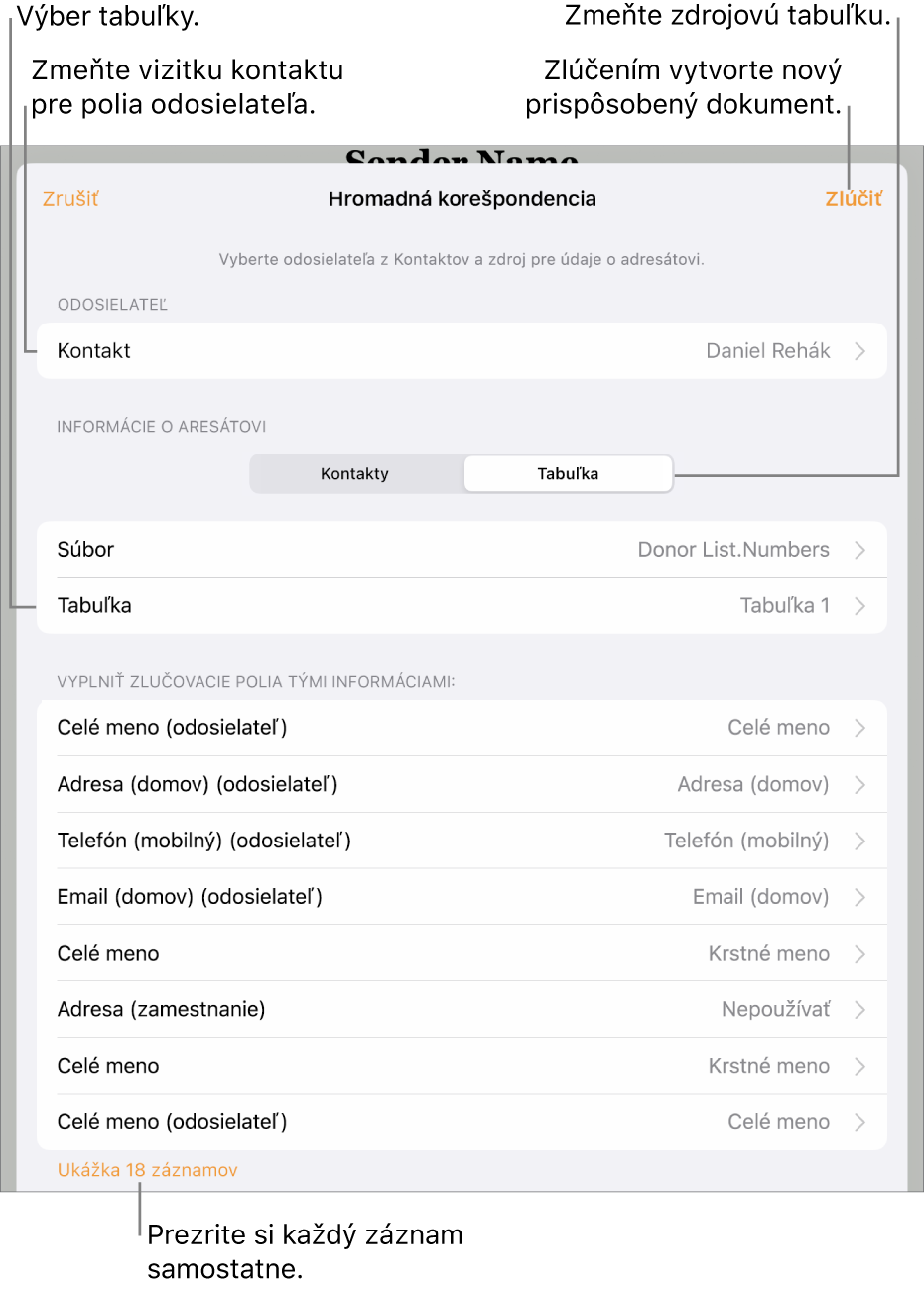Screen dimensions: 924x1296
Task: Tap the Nepoužívať value for work address
Action: [x=775, y=1010]
